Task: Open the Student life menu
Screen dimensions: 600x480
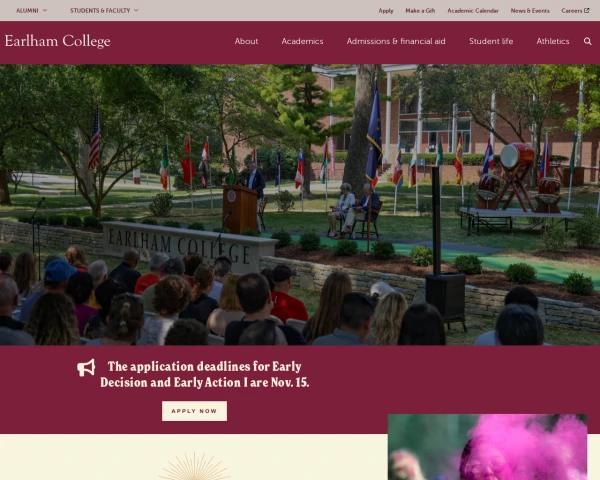Action: coord(491,41)
